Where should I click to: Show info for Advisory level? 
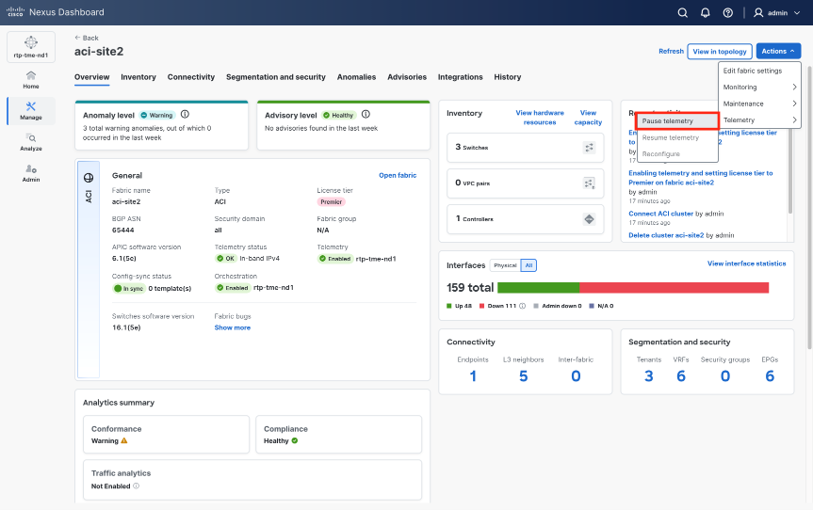(x=366, y=115)
